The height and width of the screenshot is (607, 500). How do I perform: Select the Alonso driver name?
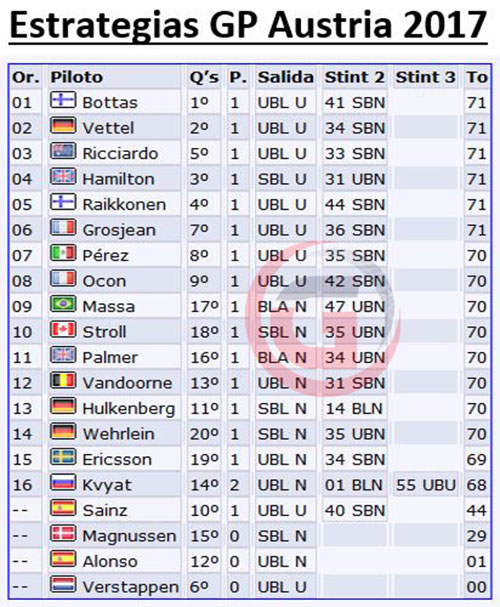pos(110,561)
